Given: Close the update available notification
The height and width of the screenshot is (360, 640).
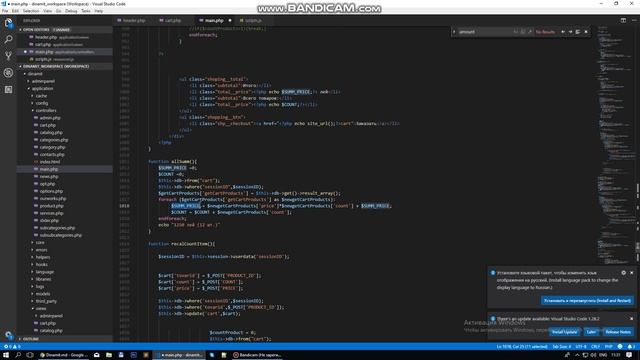Looking at the screenshot, I should coord(631,319).
